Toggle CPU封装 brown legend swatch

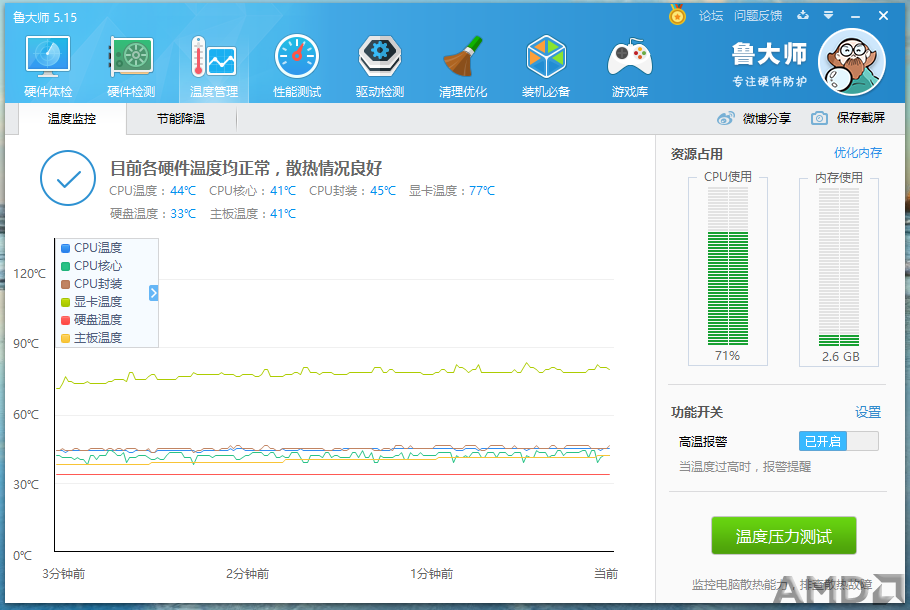coord(66,284)
